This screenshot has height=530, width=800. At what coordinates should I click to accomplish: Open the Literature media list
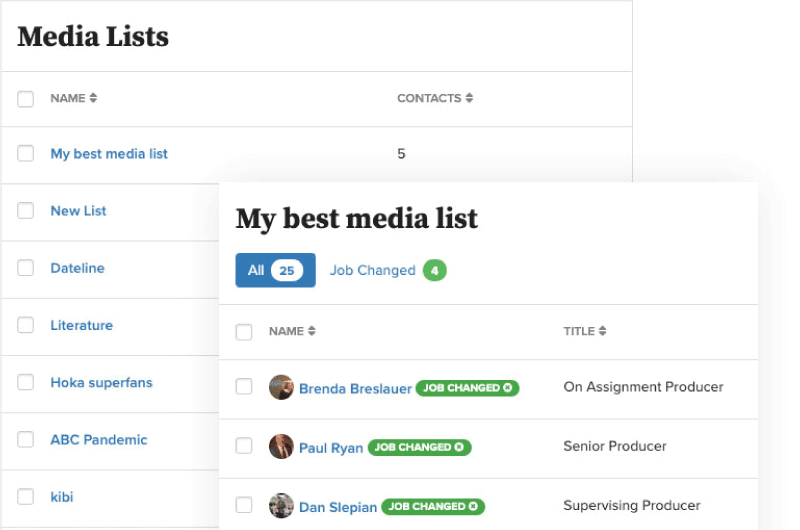(x=82, y=325)
